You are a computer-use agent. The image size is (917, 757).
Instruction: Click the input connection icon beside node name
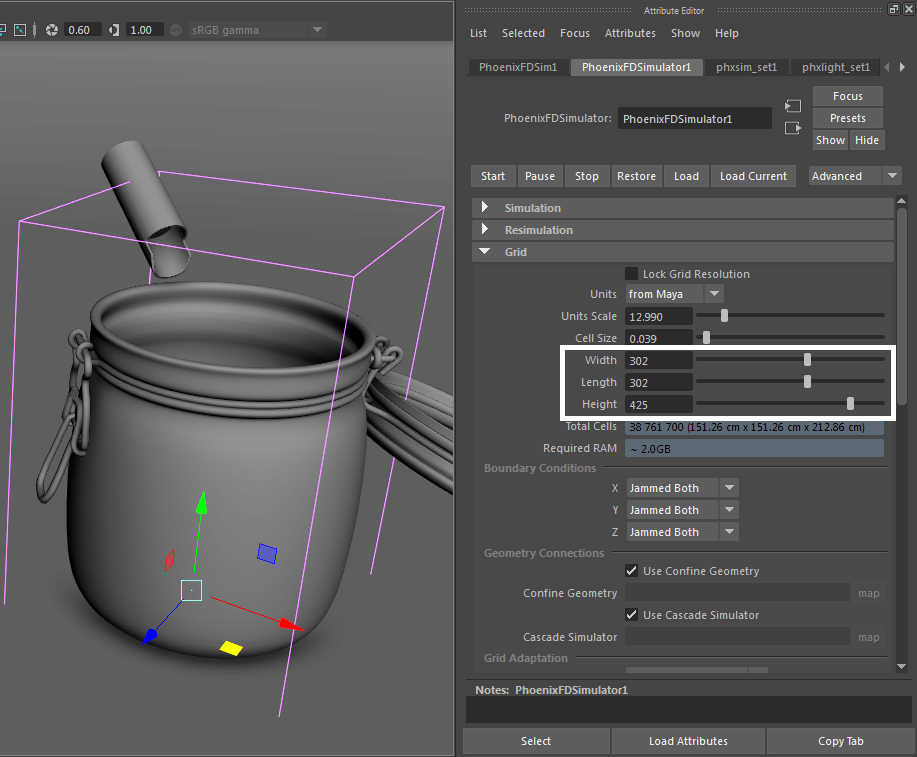(792, 106)
